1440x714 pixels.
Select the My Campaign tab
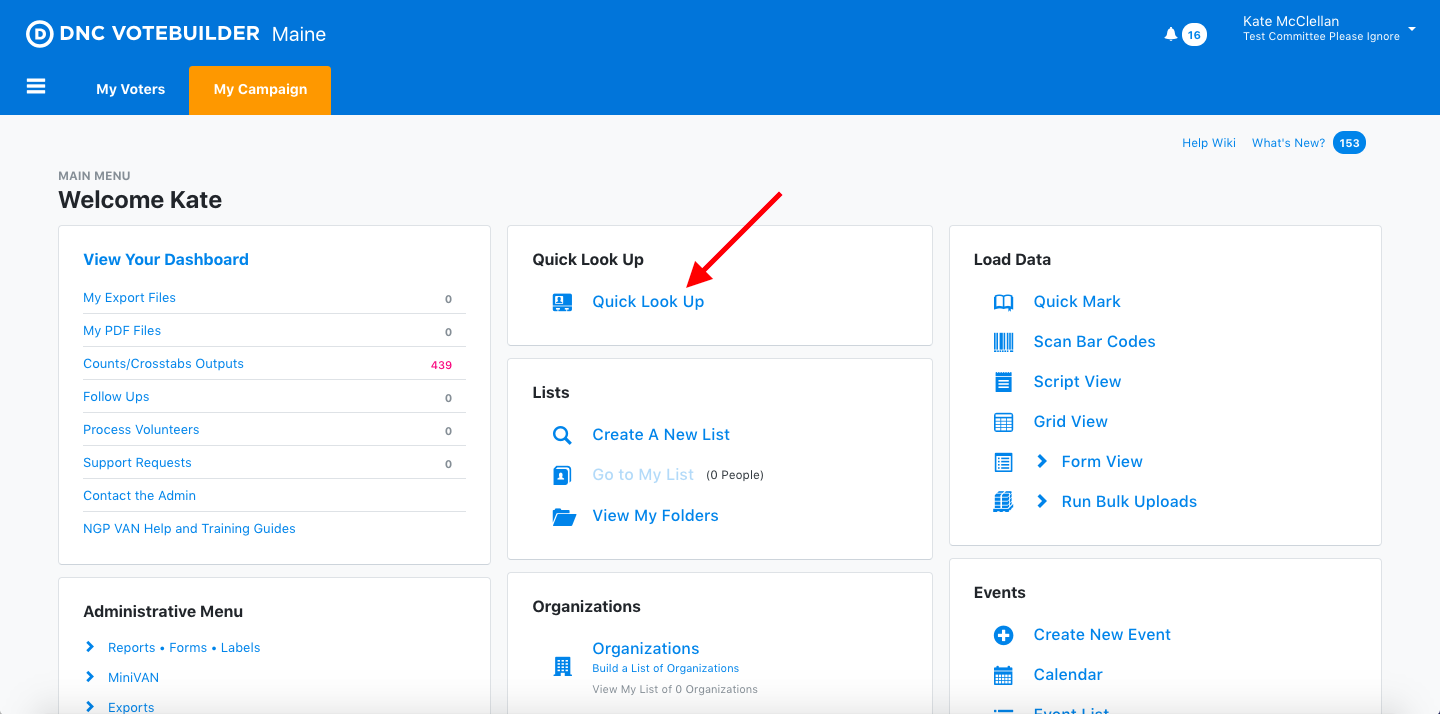click(260, 90)
